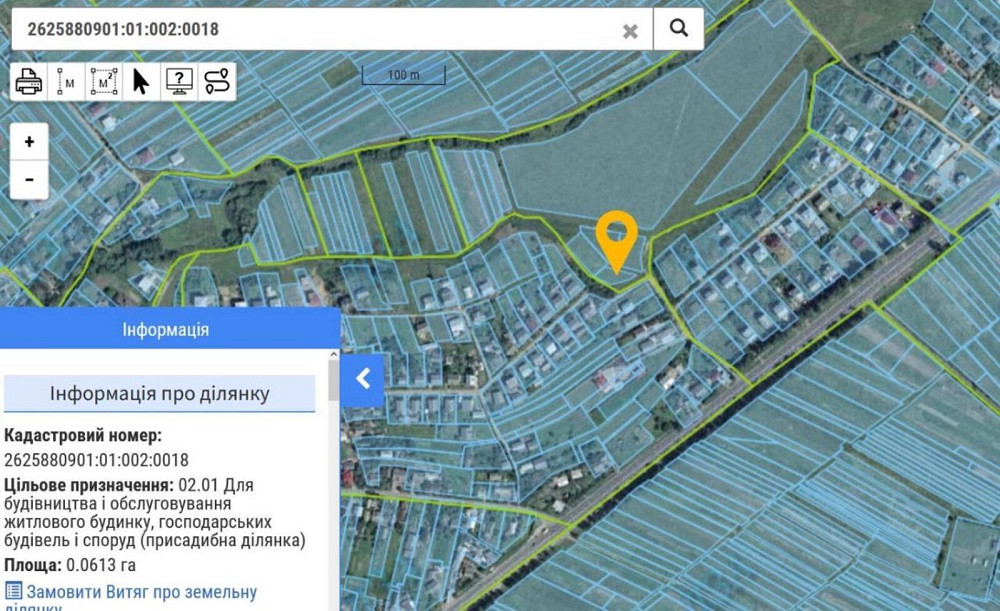Screen dimensions: 1000x611
Task: Click the route markers tool icon
Action: pos(216,82)
